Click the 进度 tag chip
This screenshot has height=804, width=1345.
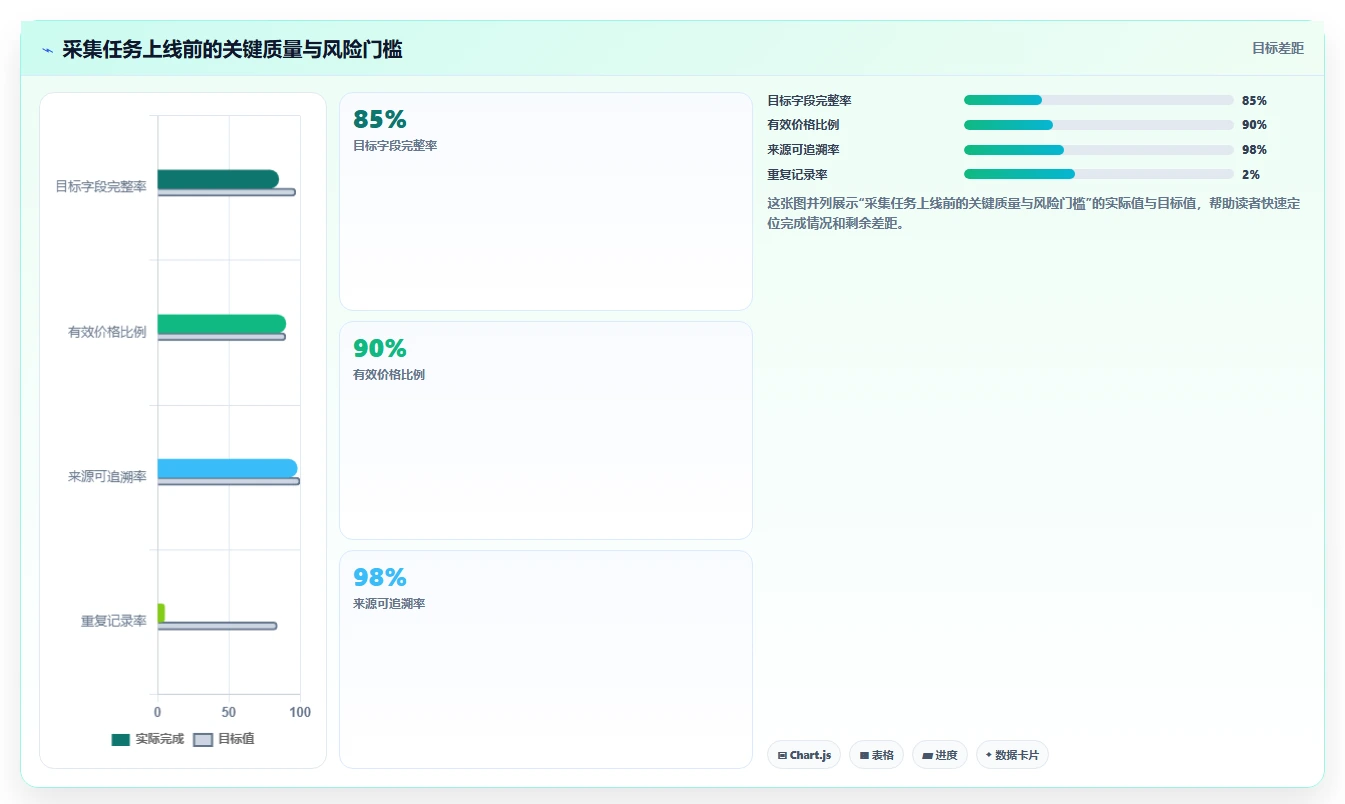(940, 755)
